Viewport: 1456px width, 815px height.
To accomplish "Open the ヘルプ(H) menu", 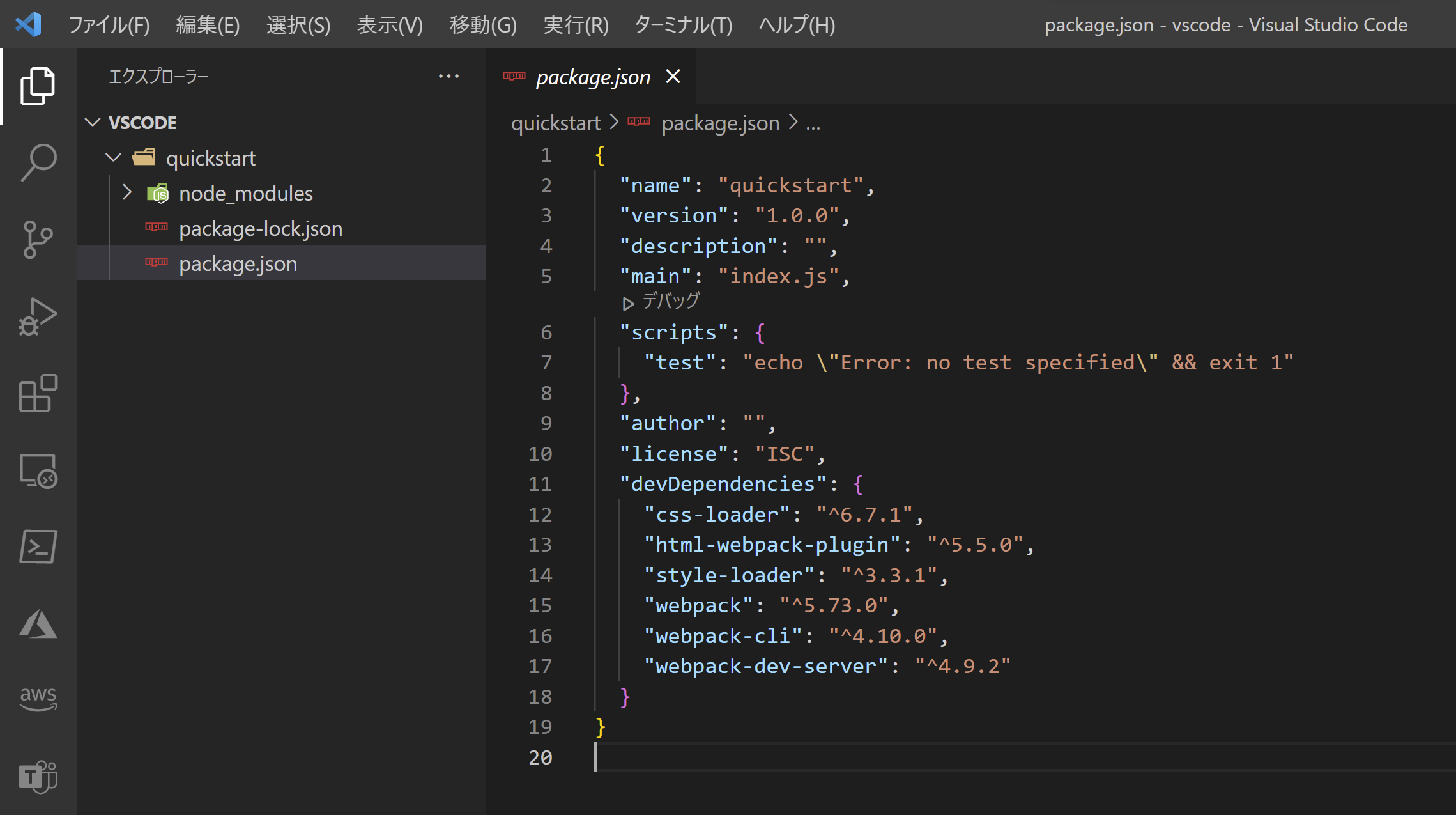I will tap(797, 24).
